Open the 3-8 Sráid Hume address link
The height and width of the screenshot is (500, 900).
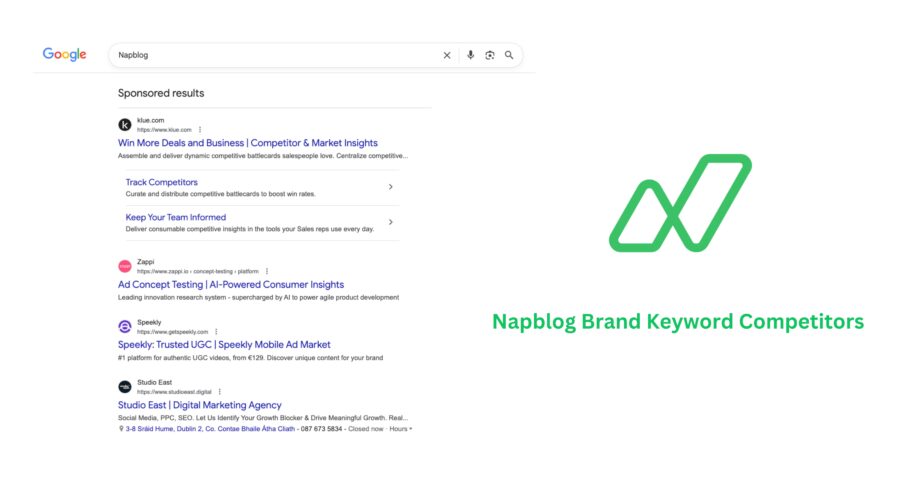point(210,429)
